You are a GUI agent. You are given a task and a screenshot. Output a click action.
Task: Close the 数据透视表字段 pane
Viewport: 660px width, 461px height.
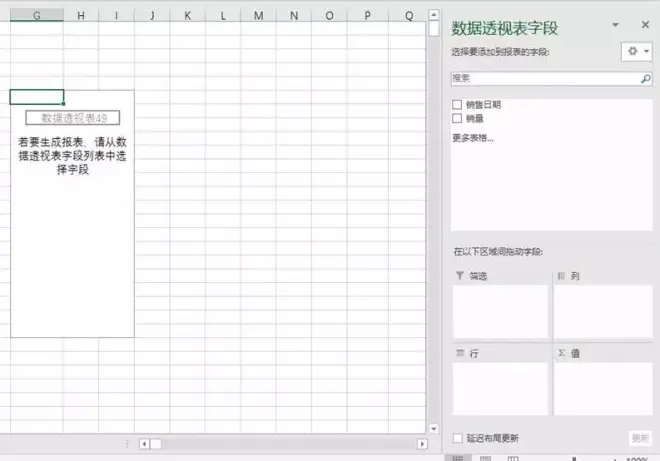645,25
